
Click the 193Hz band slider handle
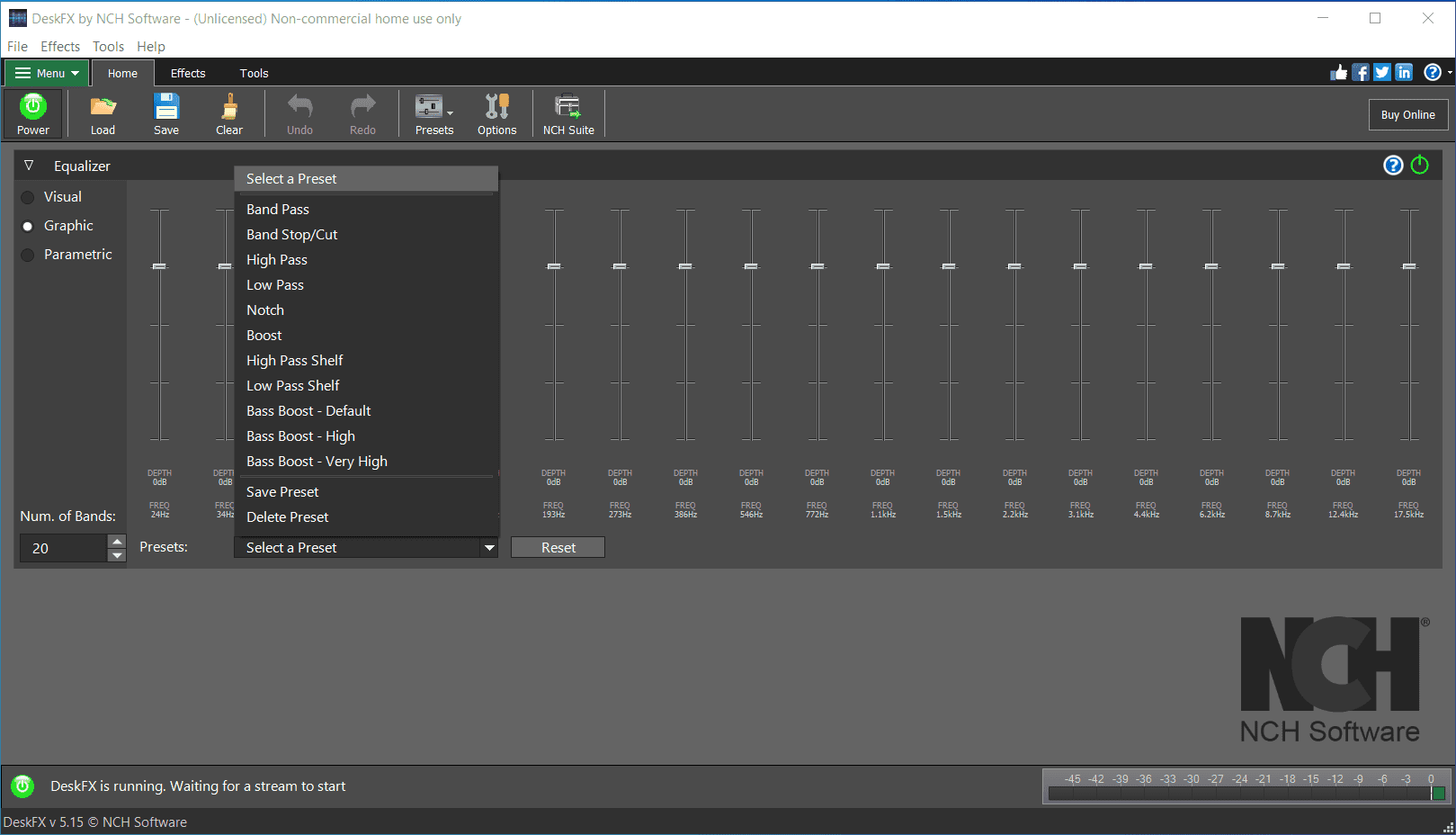(x=554, y=266)
